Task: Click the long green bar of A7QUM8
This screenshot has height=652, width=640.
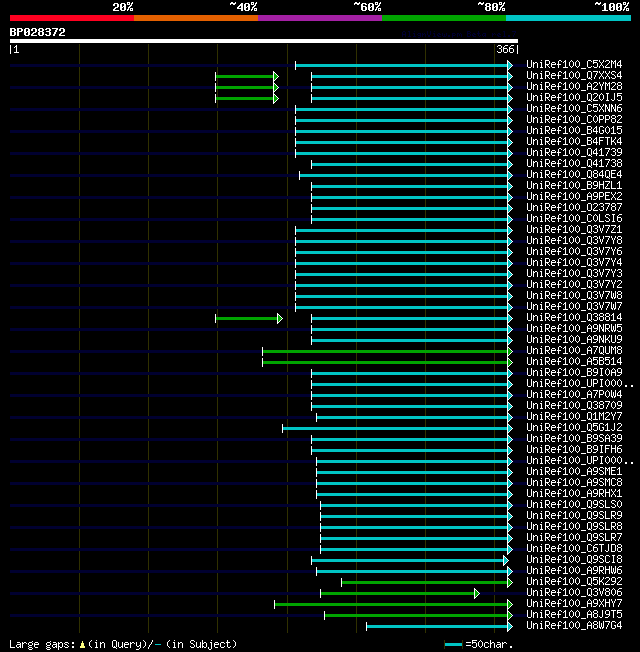Action: tap(387, 351)
